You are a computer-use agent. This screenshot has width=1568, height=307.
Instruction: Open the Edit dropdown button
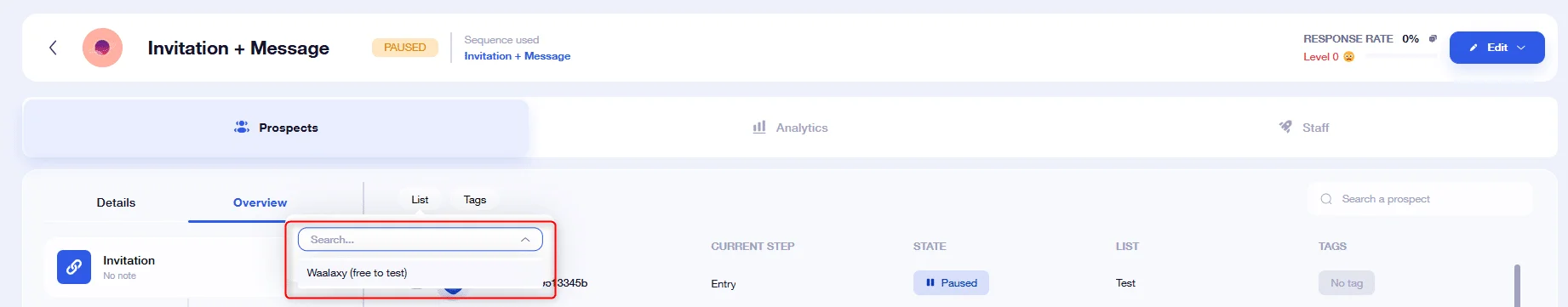click(1496, 48)
